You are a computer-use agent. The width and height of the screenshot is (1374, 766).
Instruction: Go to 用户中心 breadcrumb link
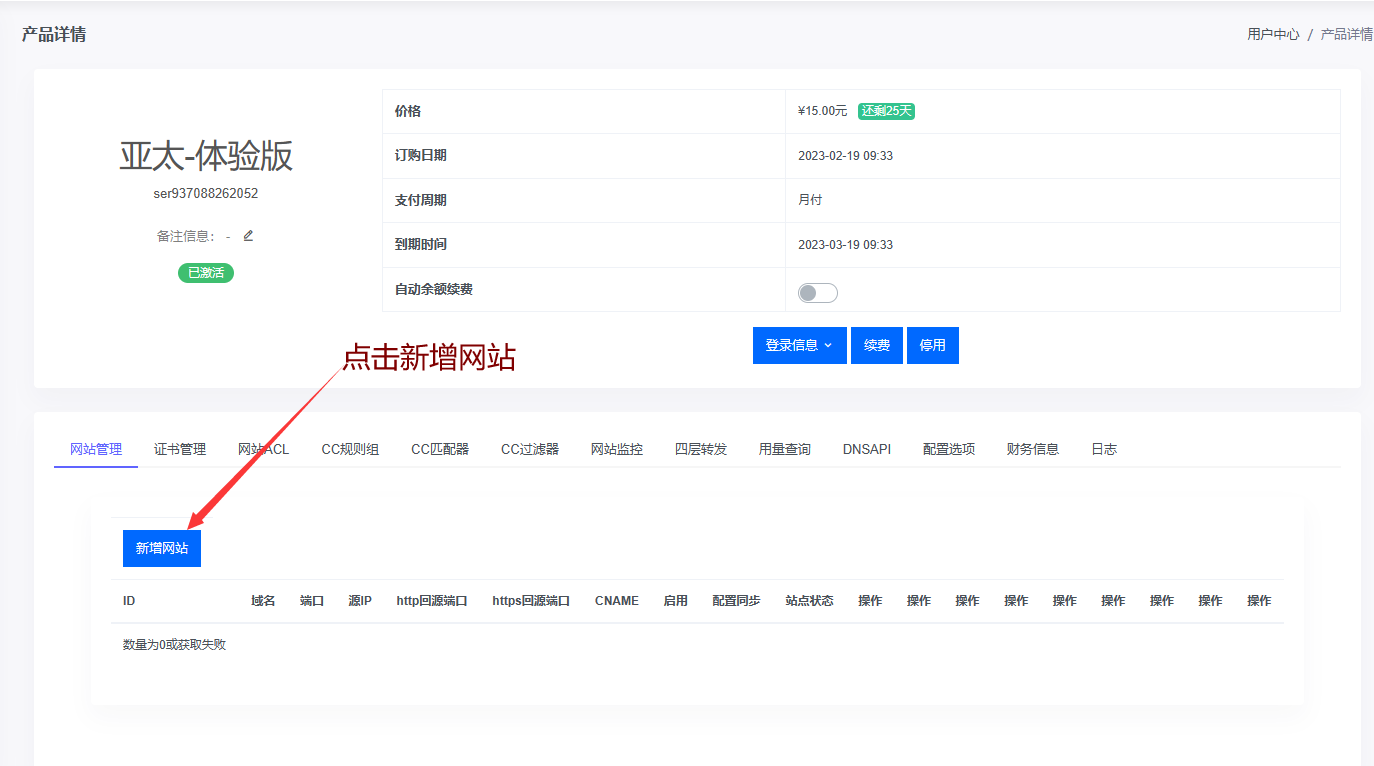(x=1273, y=34)
